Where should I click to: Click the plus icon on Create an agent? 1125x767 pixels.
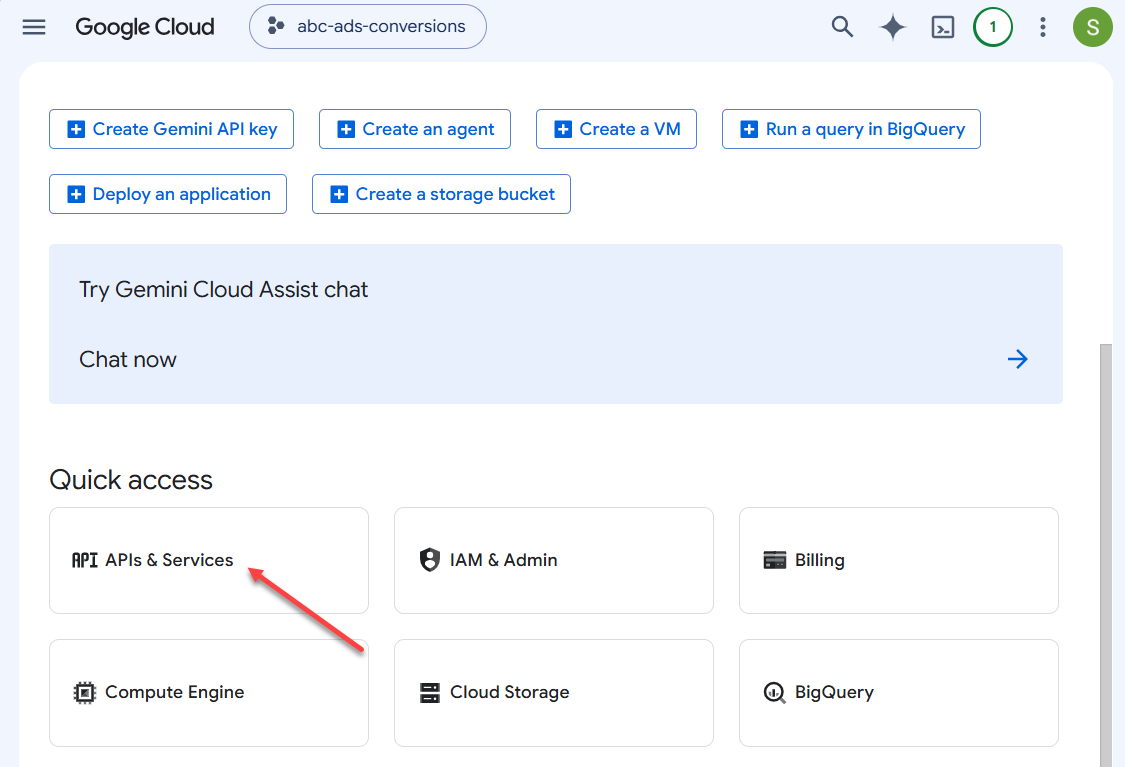(x=346, y=129)
